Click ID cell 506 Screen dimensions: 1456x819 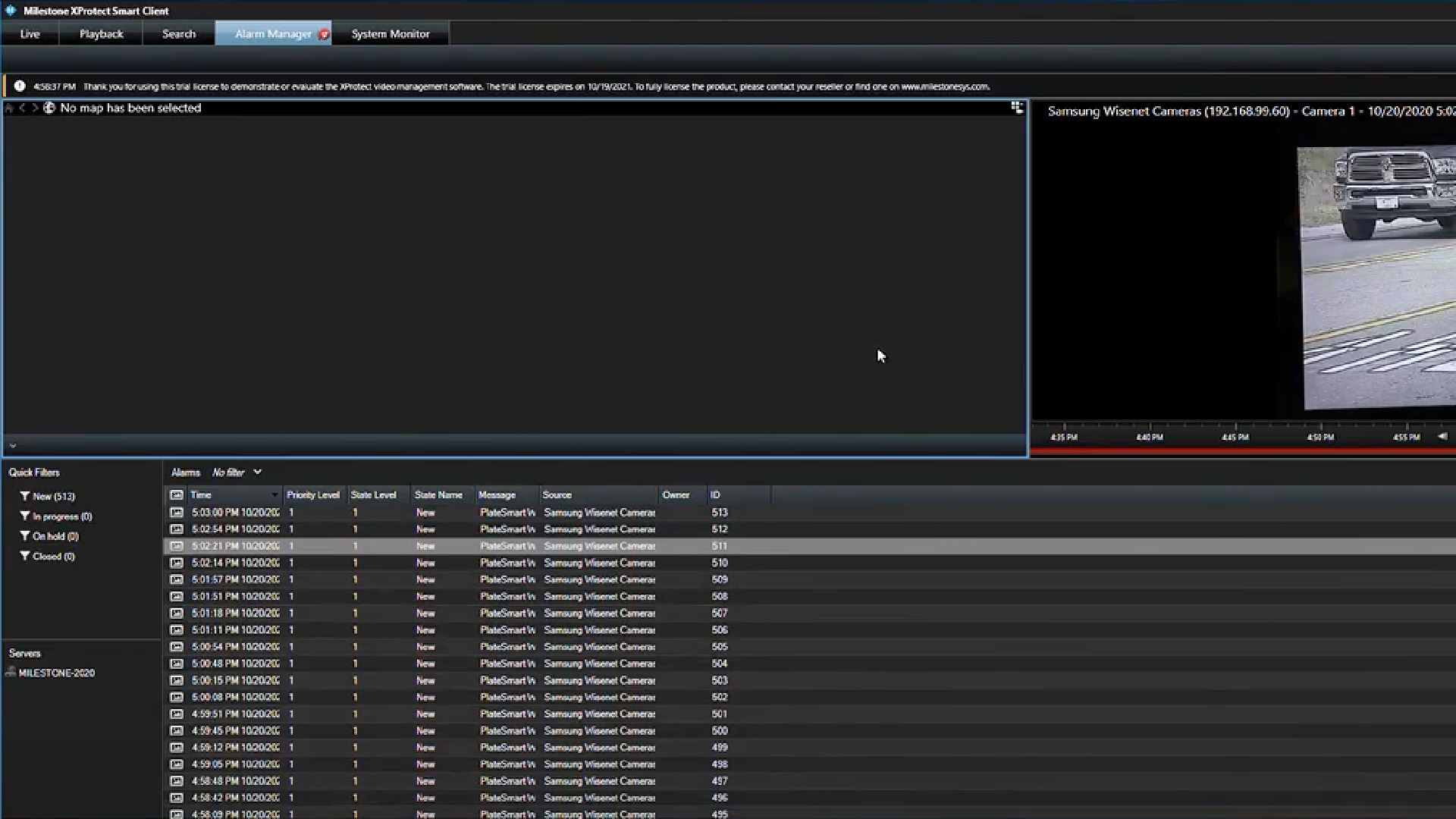tap(720, 630)
